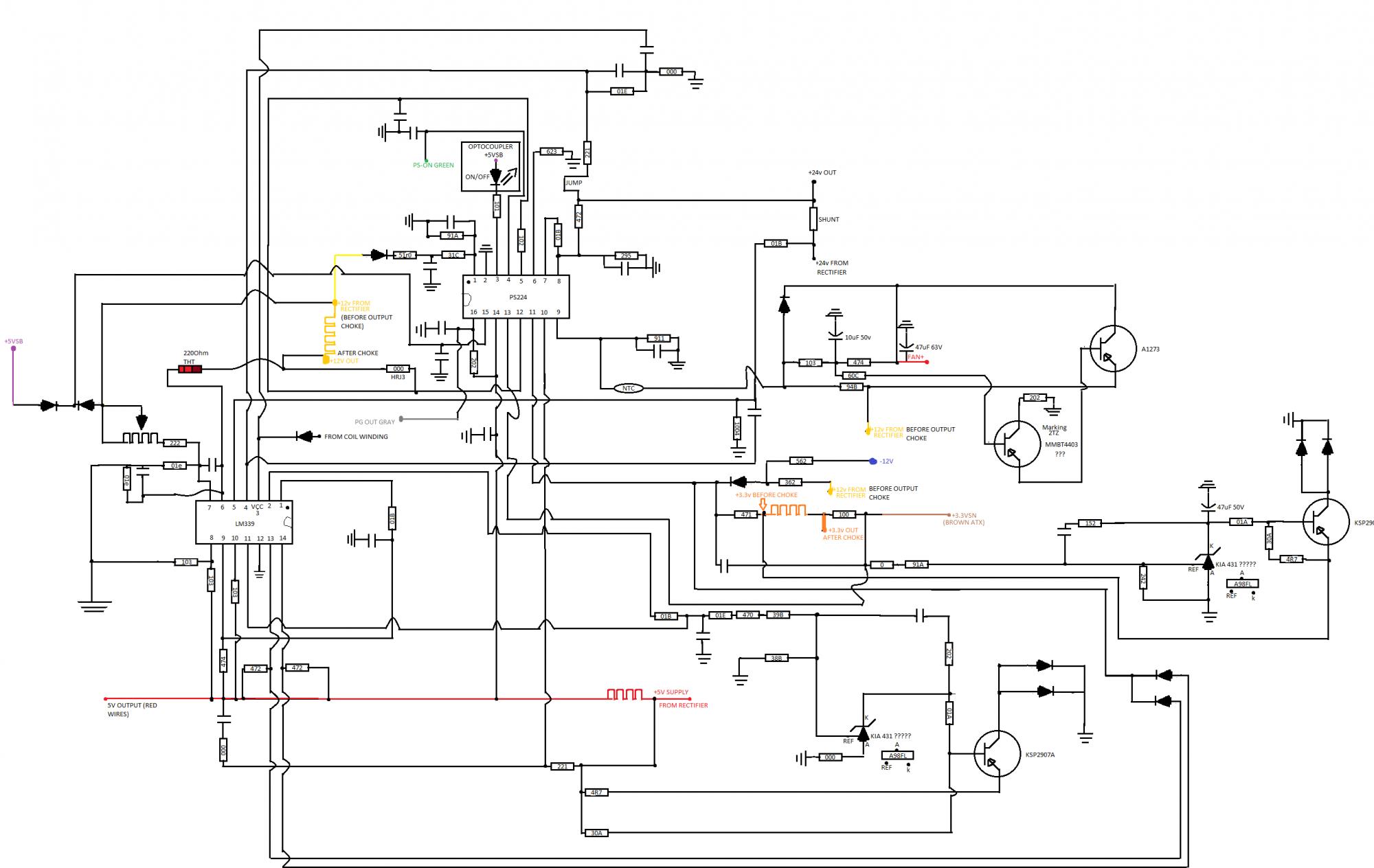Click the +3.3VSN brown ATX label
This screenshot has height=868, width=1374.
pos(964,515)
